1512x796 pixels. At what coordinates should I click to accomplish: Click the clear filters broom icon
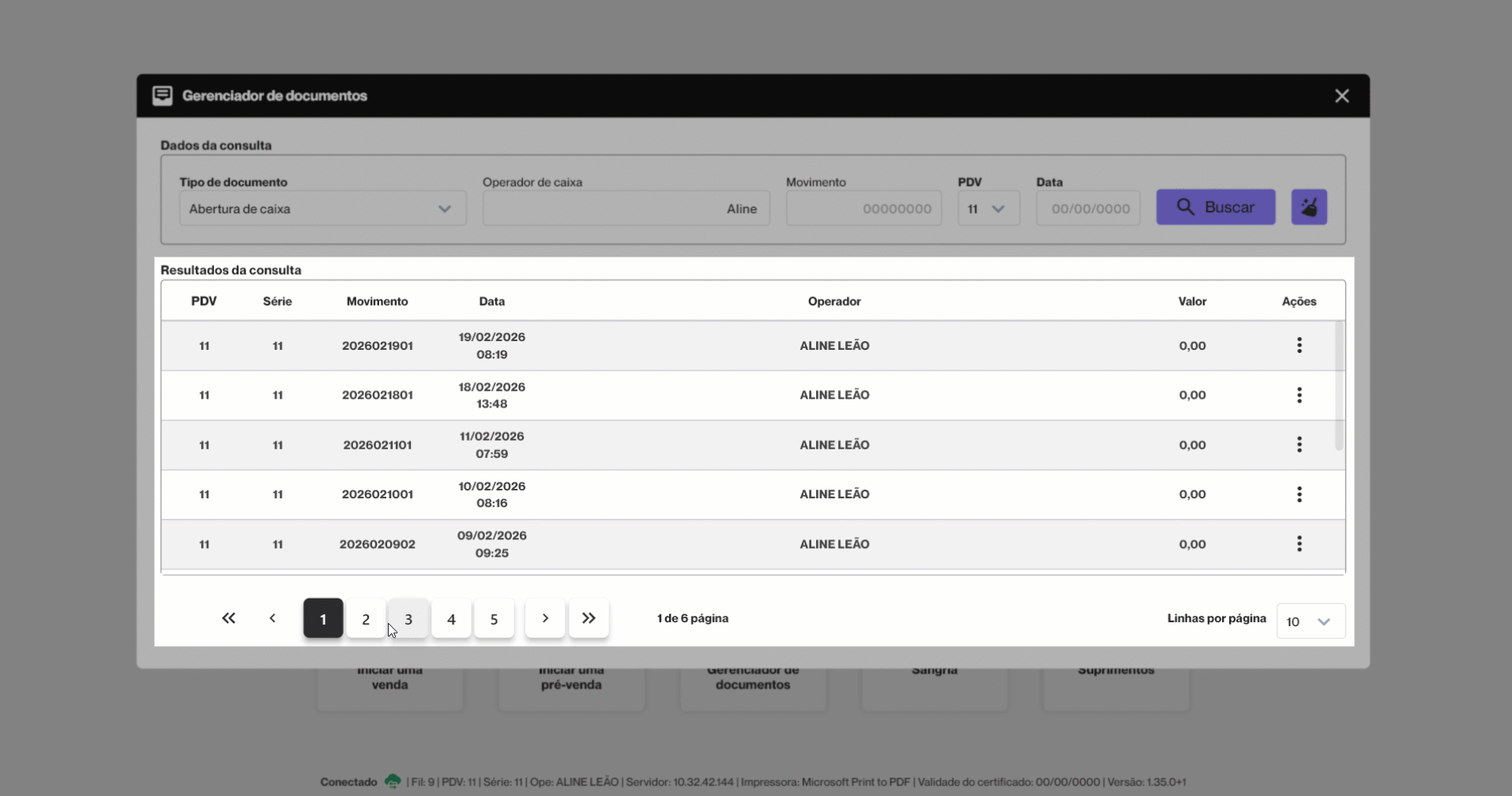pos(1308,208)
